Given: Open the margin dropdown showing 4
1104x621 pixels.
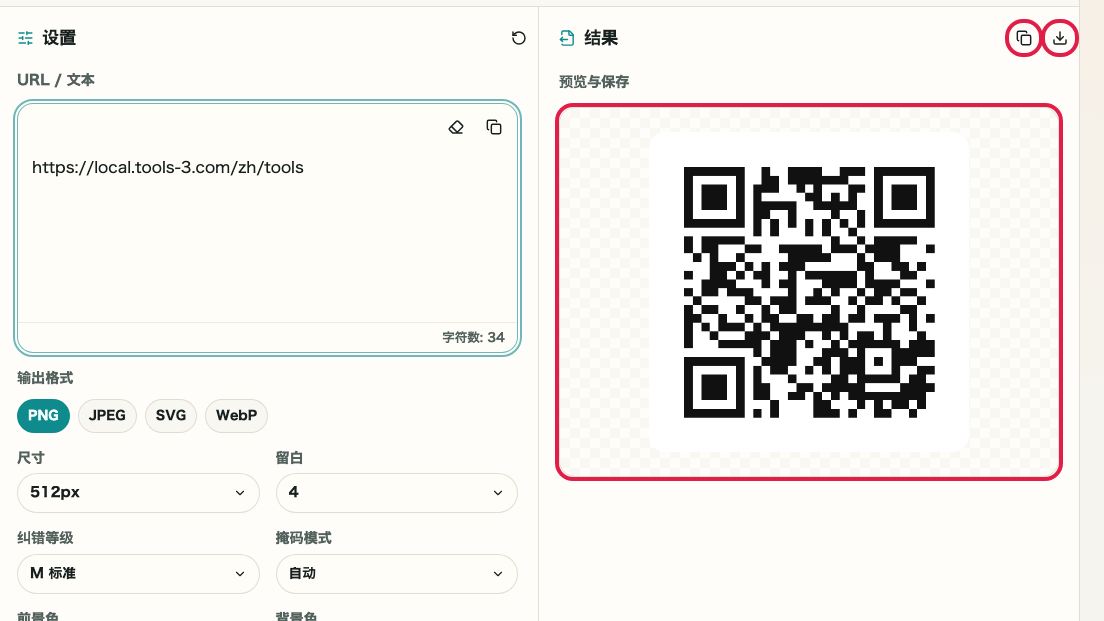Looking at the screenshot, I should [x=396, y=493].
